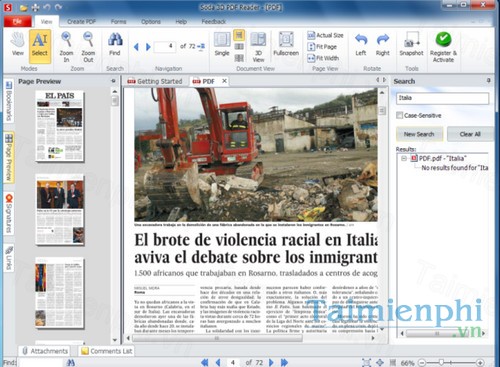Click the New Search button
This screenshot has width=500, height=367.
tap(419, 134)
